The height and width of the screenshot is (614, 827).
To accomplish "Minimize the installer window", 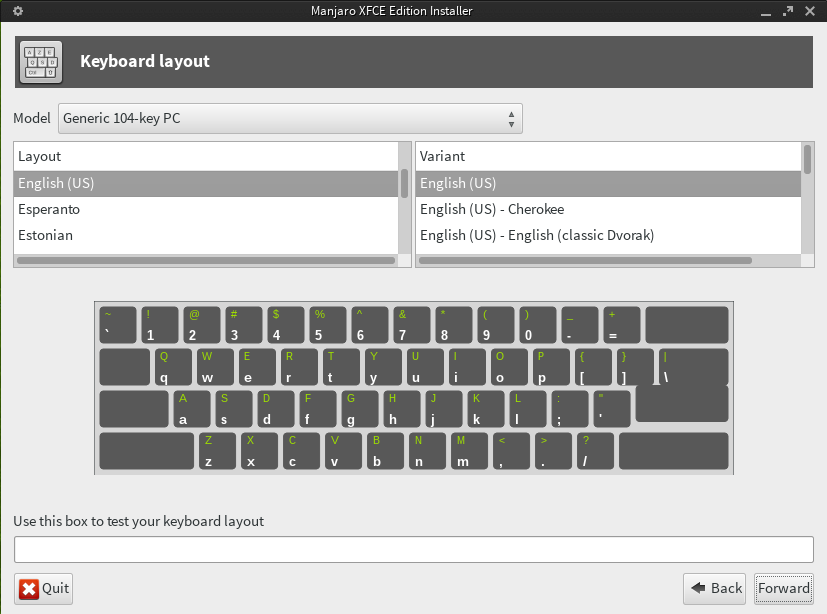I will pos(766,12).
